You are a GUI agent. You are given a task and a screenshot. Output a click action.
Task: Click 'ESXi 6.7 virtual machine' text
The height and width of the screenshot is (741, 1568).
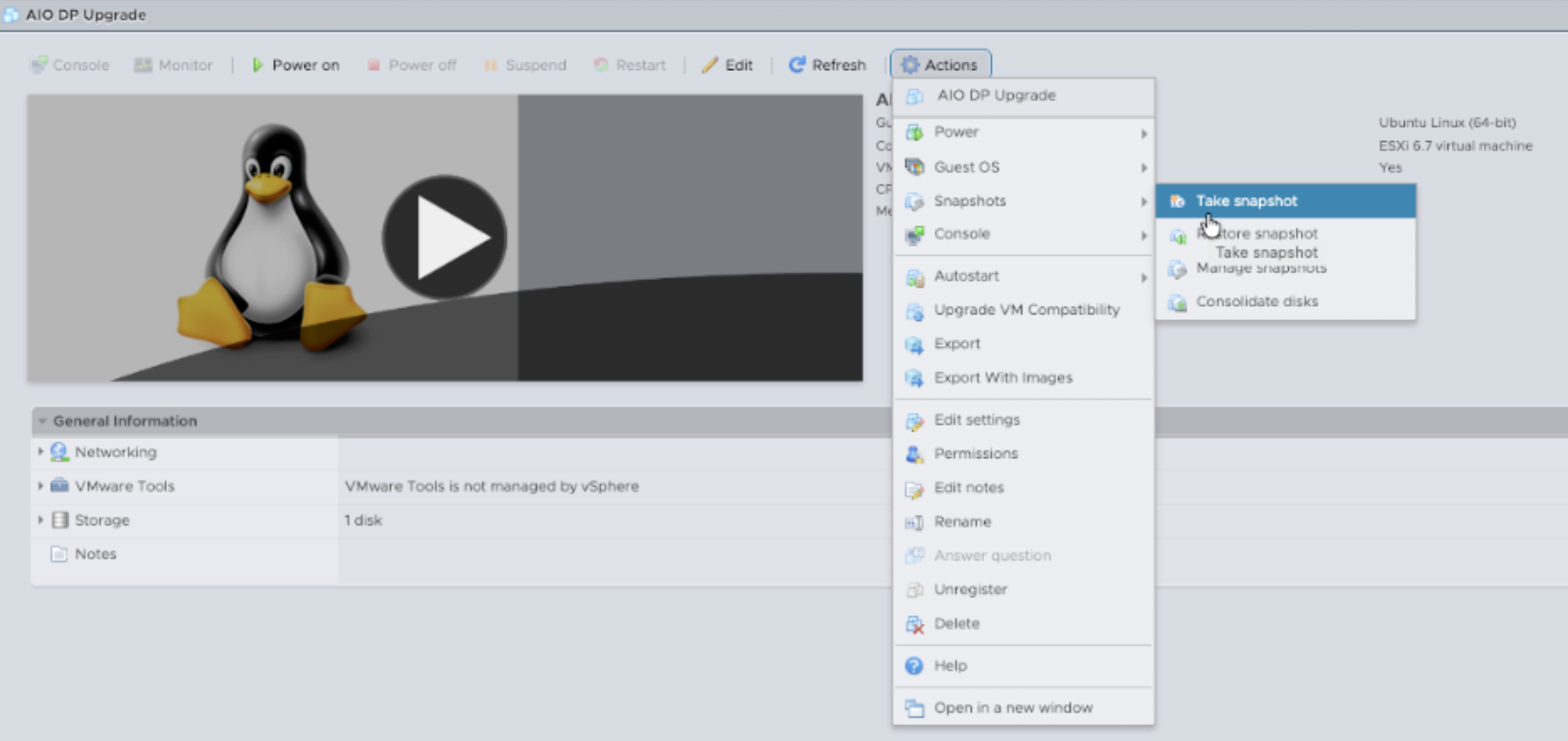[1455, 146]
